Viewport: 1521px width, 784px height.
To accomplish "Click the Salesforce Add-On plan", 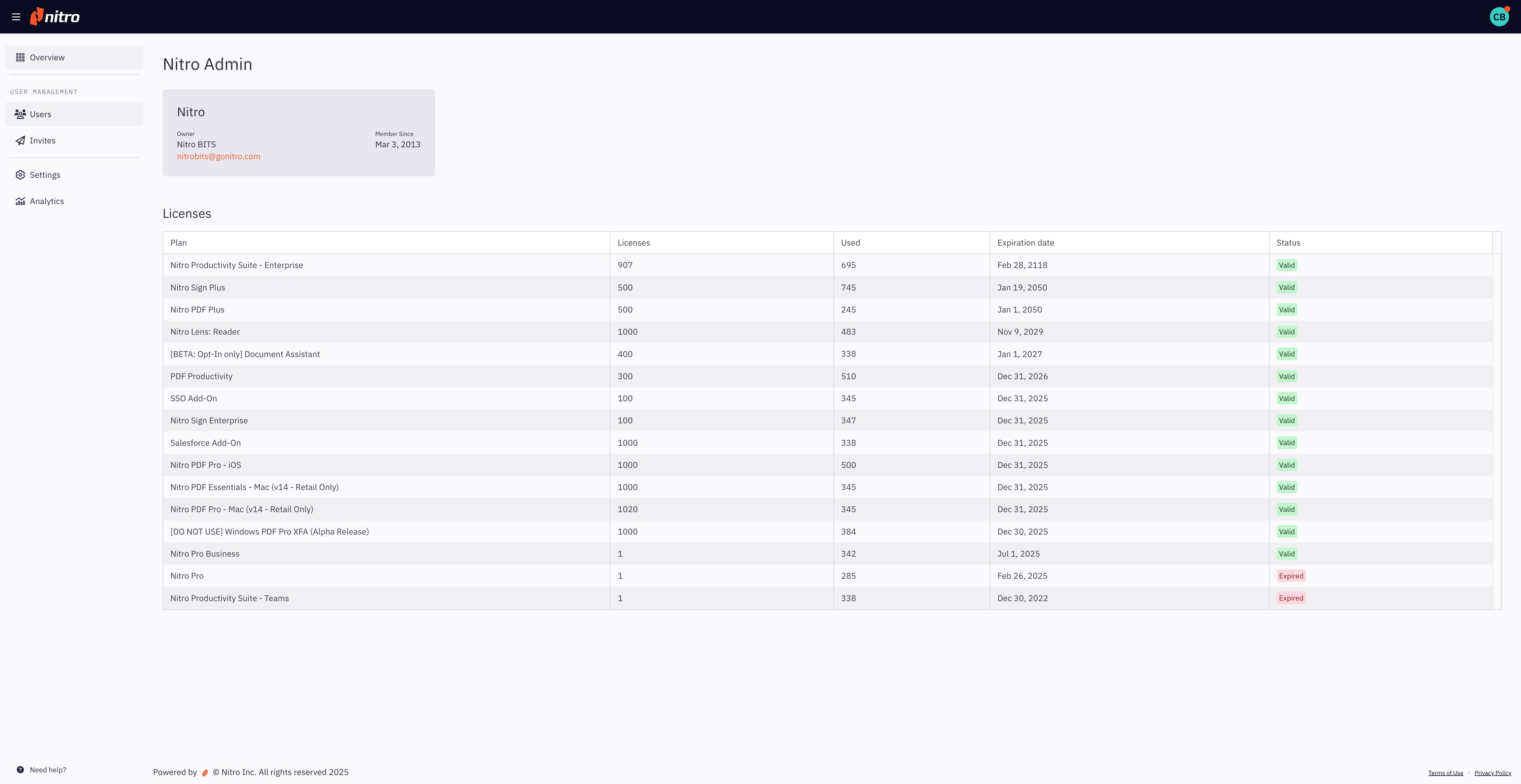I will 205,443.
